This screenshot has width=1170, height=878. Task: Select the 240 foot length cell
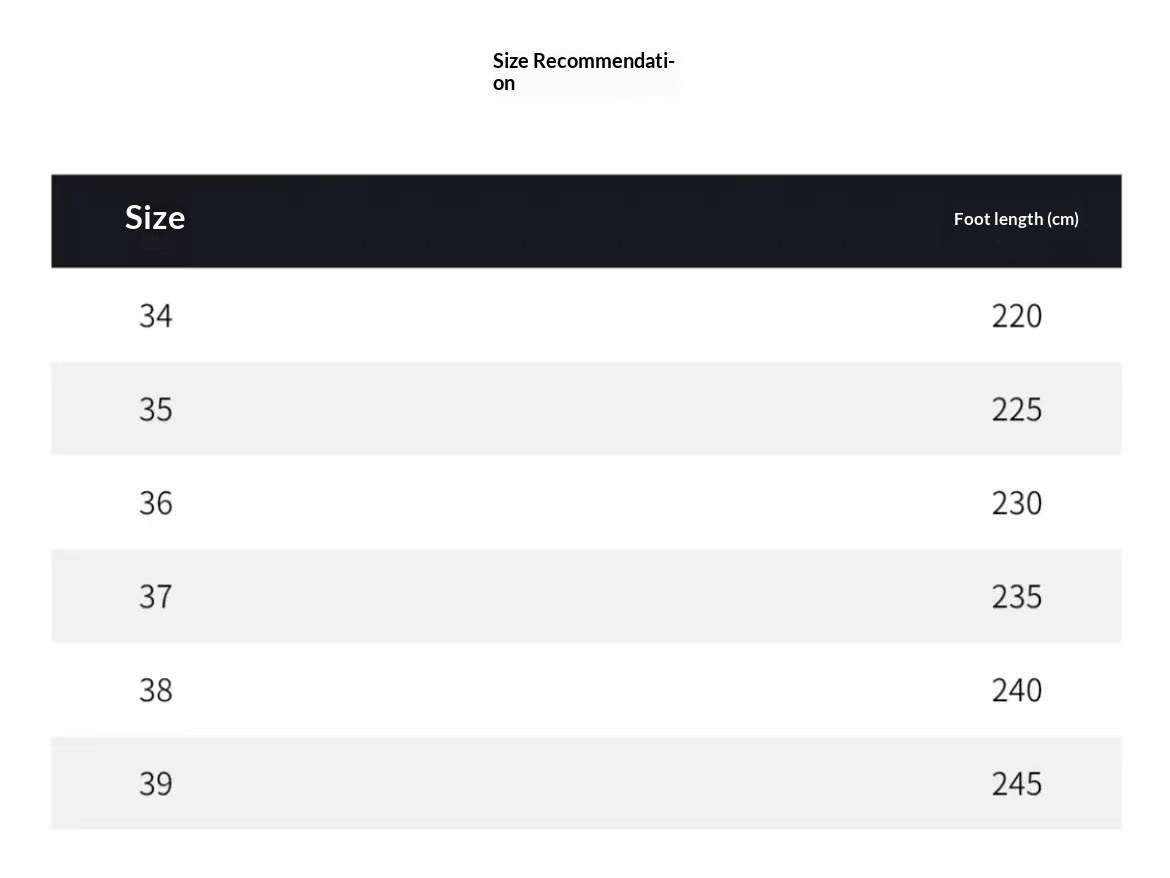1017,690
